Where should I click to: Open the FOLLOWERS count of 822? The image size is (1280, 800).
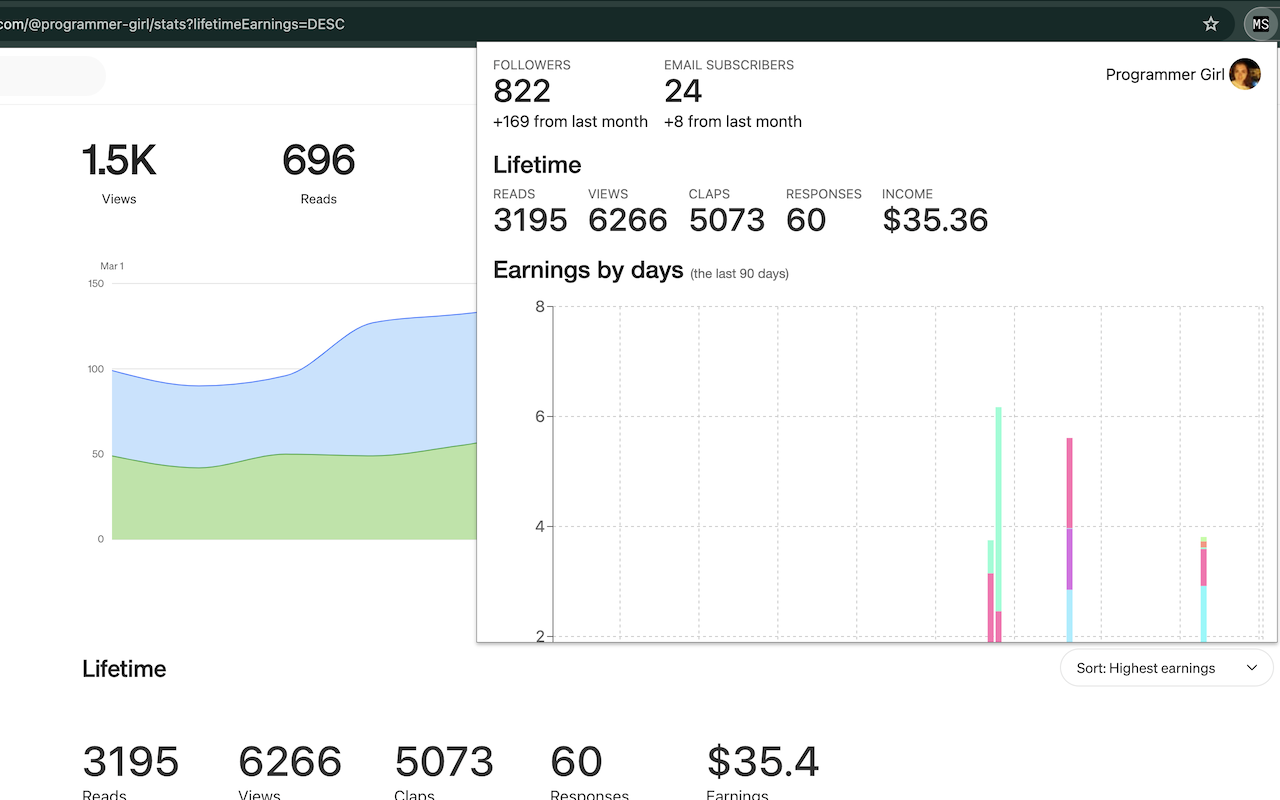pyautogui.click(x=521, y=90)
